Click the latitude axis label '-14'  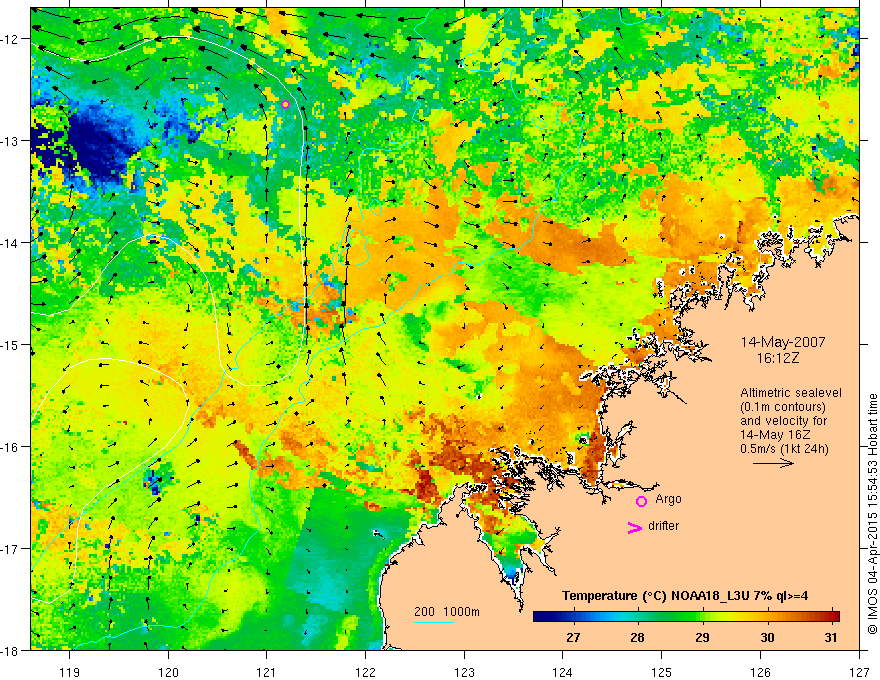point(10,243)
